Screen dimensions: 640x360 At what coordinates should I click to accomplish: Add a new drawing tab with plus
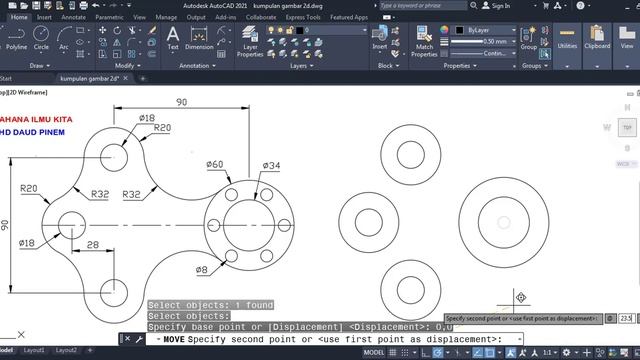coord(142,78)
